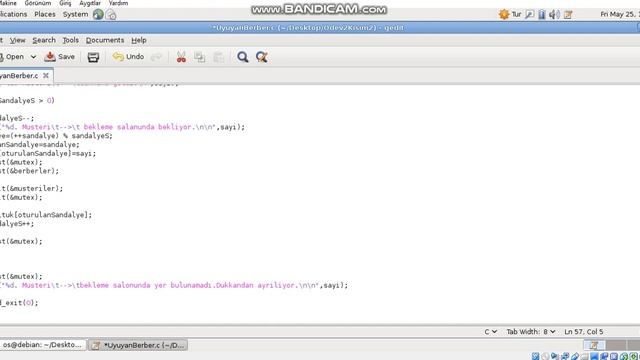Click VirtualBox USB status icon
The image size is (640, 360).
coord(575,356)
